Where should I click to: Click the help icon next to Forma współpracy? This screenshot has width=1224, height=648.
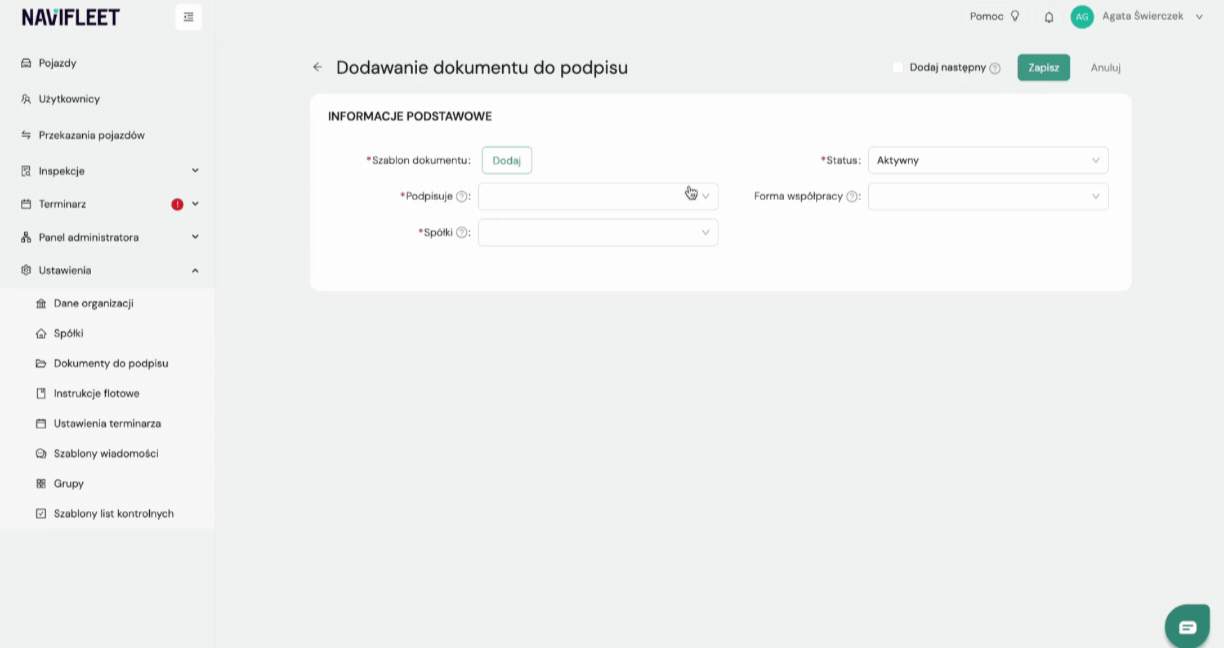tap(852, 197)
